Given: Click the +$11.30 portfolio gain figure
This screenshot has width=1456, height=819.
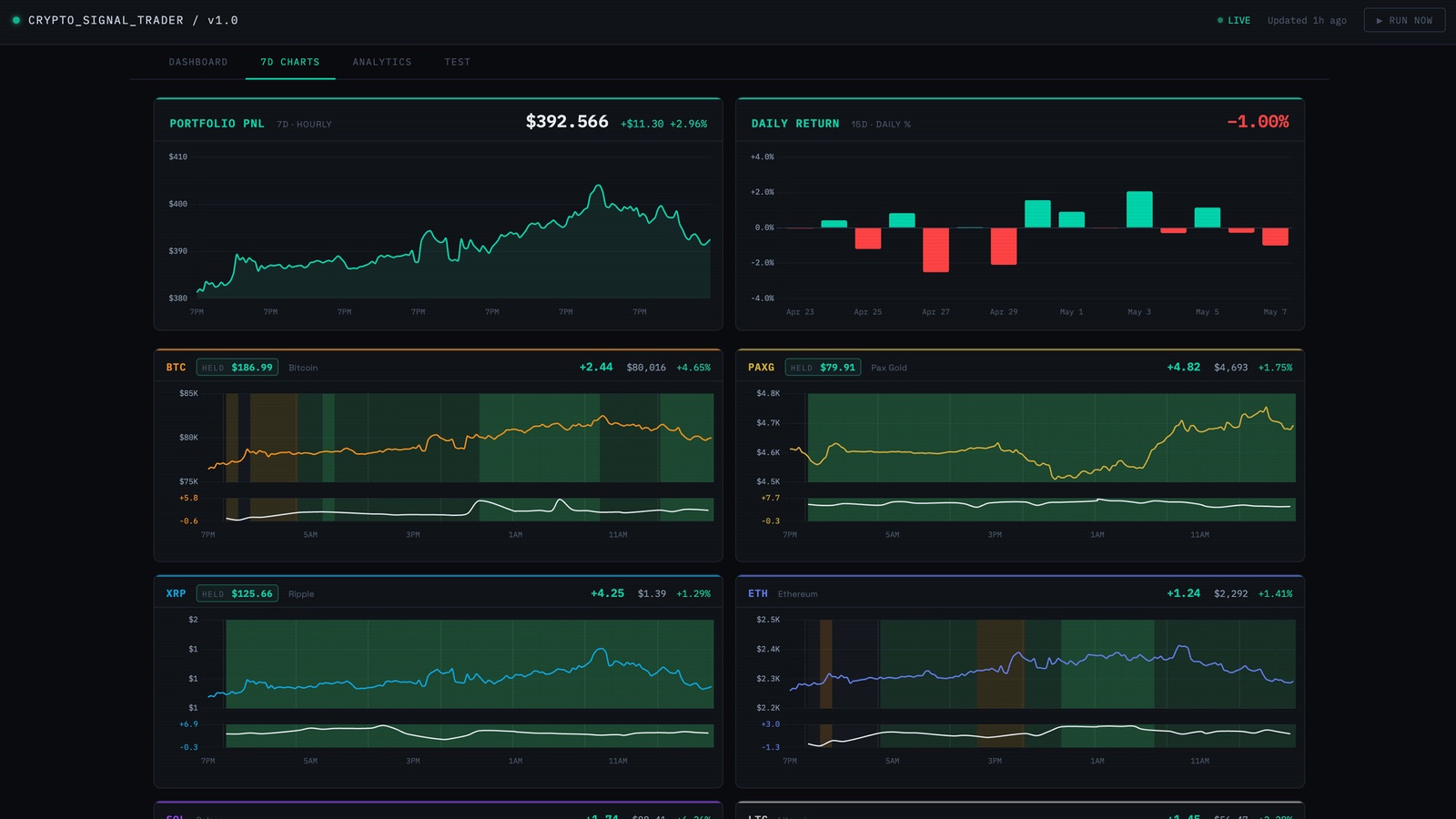Looking at the screenshot, I should (642, 124).
